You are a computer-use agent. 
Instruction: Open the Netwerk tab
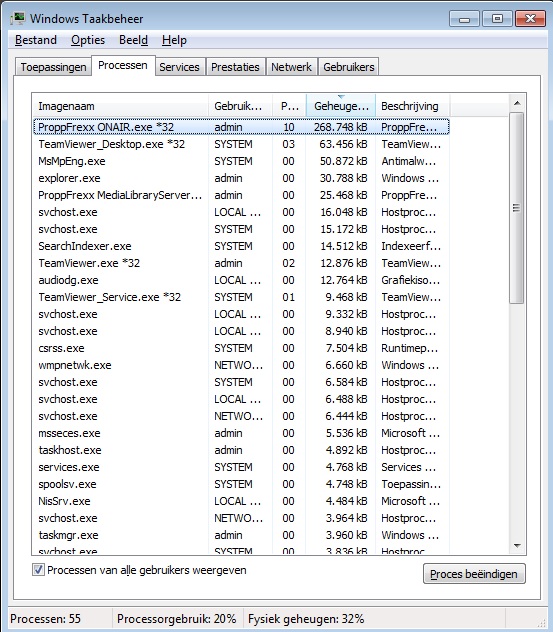pyautogui.click(x=291, y=67)
